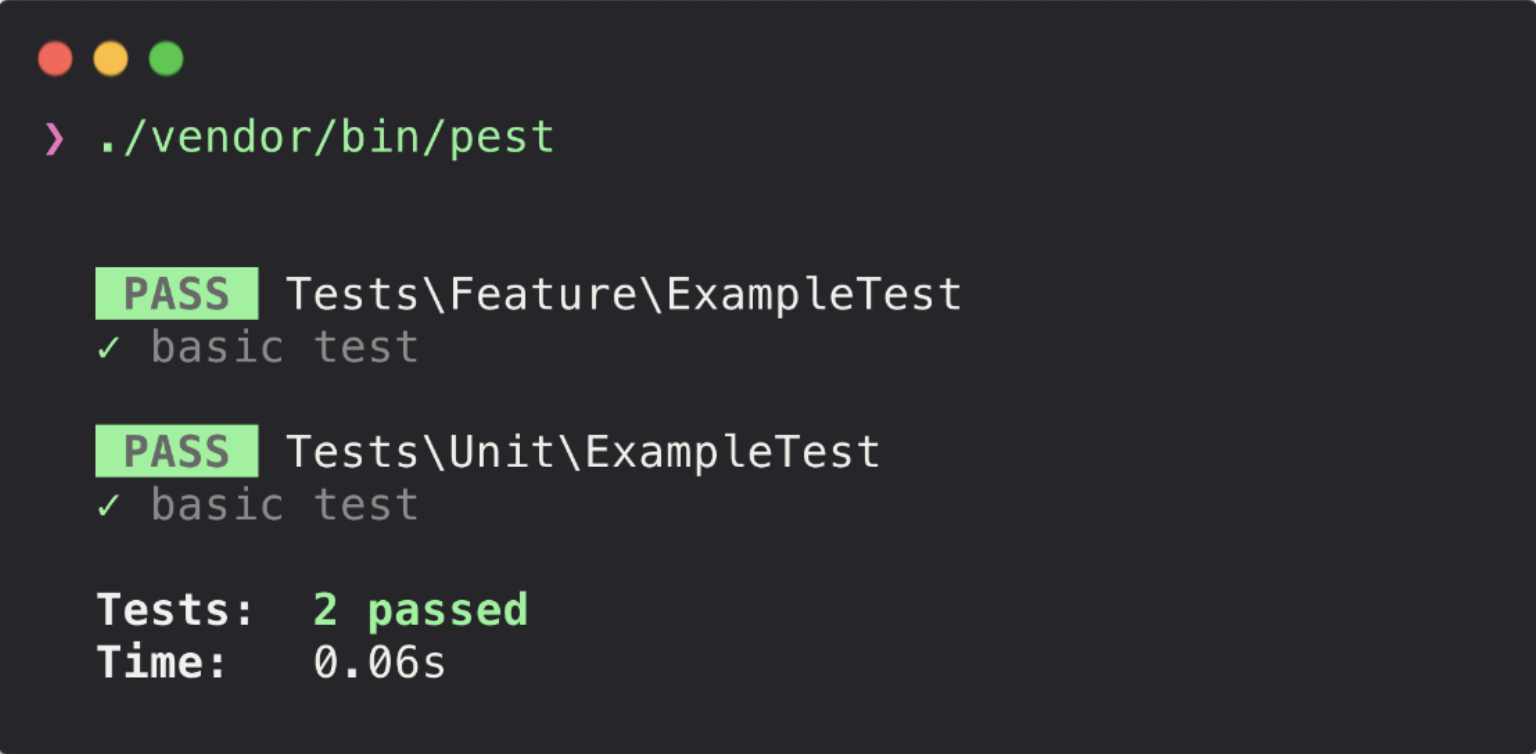The height and width of the screenshot is (754, 1536).
Task: Click the PASS badge for the Unit test
Action: 176,451
